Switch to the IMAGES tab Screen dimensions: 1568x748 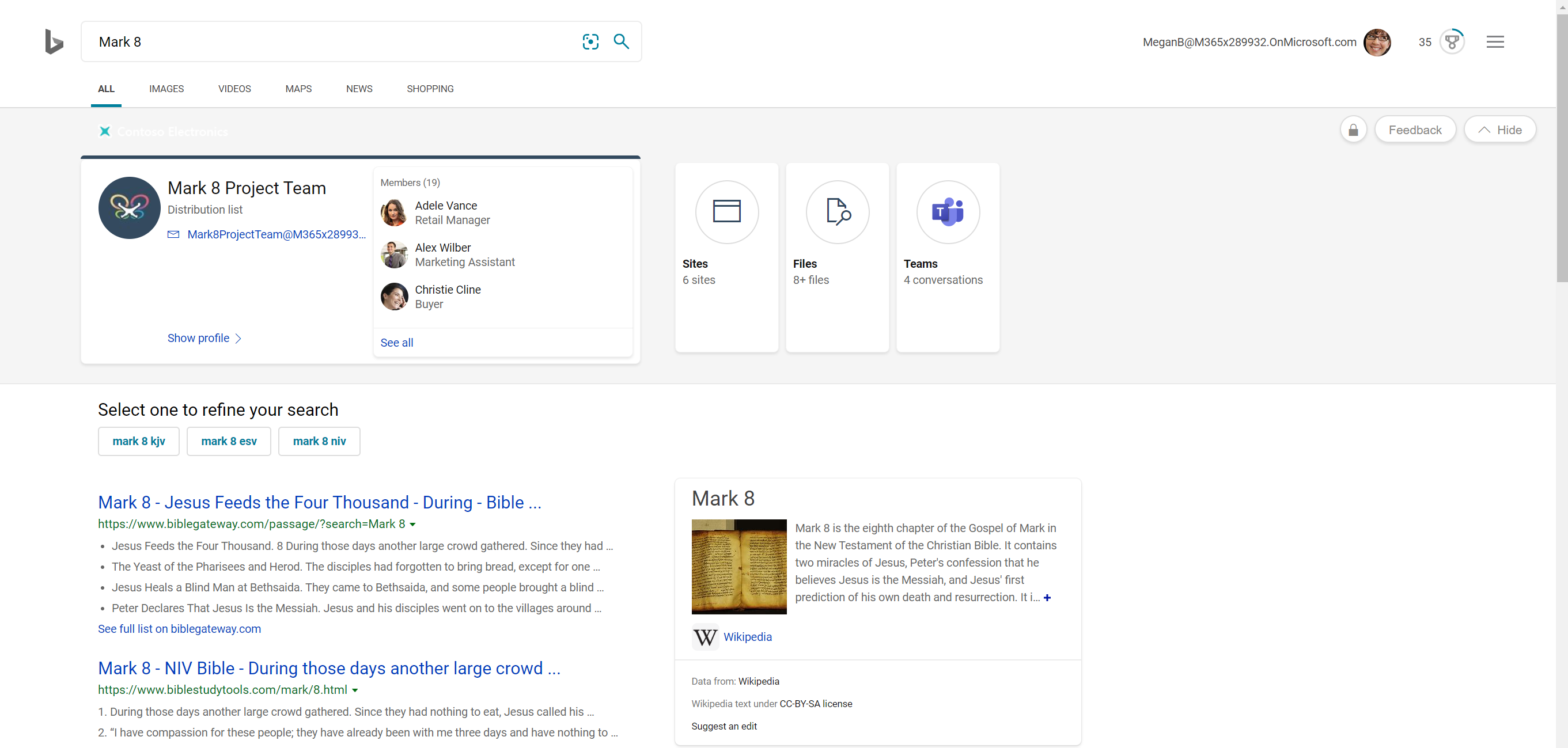[166, 89]
